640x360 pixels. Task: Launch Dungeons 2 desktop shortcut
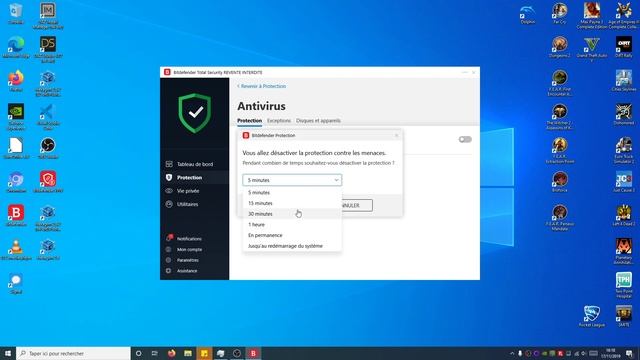click(x=560, y=47)
